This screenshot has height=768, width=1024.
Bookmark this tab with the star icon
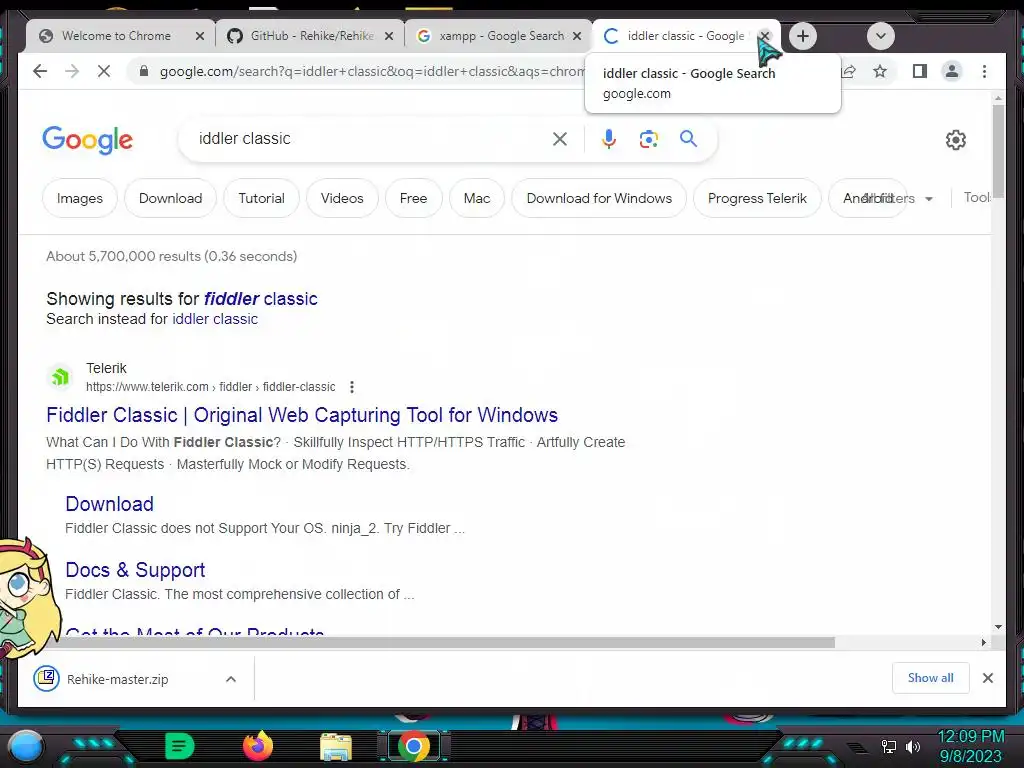tap(880, 71)
